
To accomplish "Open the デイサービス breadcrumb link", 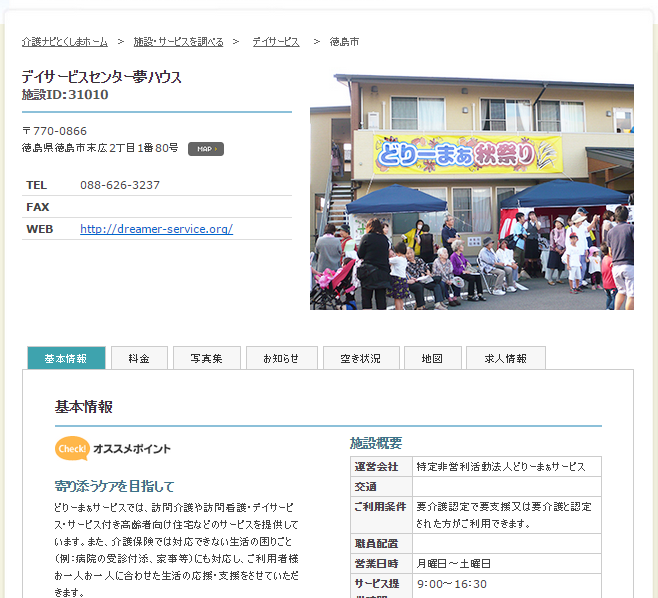I will pos(276,42).
